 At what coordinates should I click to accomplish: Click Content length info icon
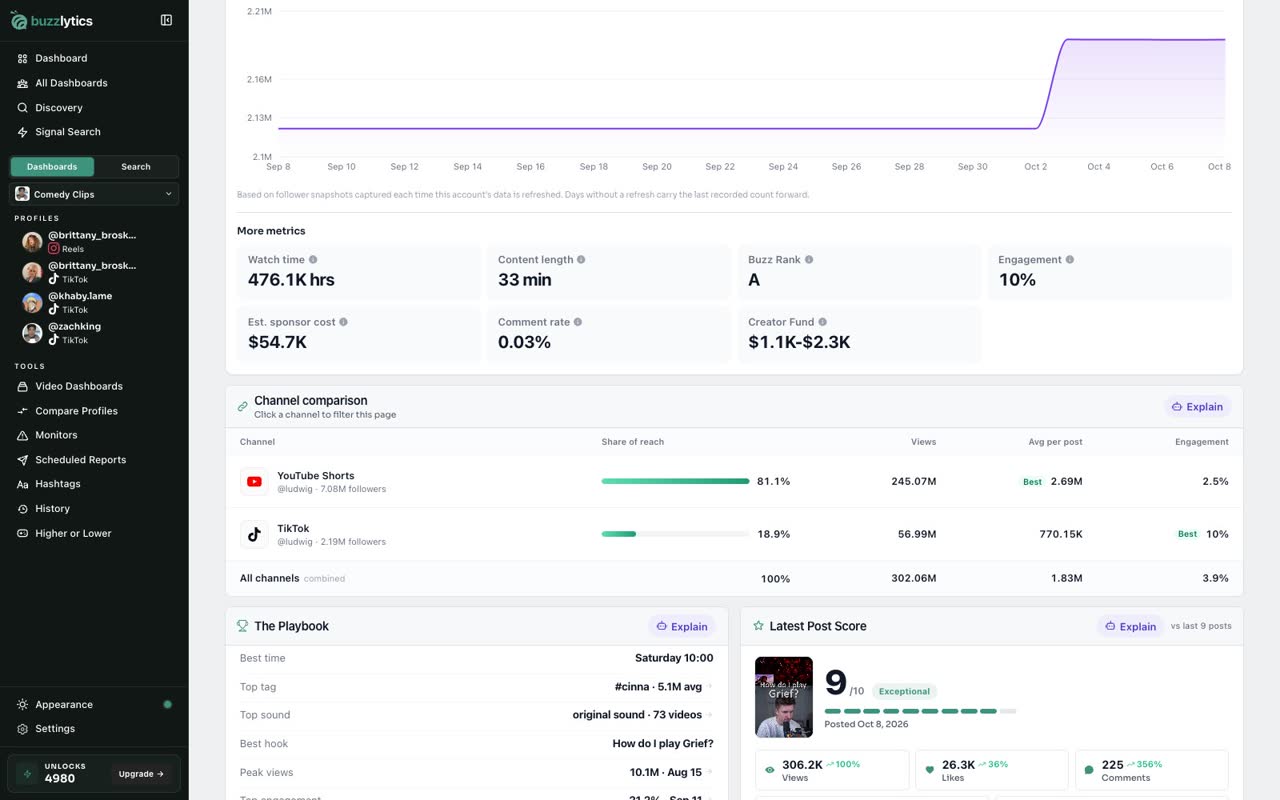pyautogui.click(x=581, y=260)
